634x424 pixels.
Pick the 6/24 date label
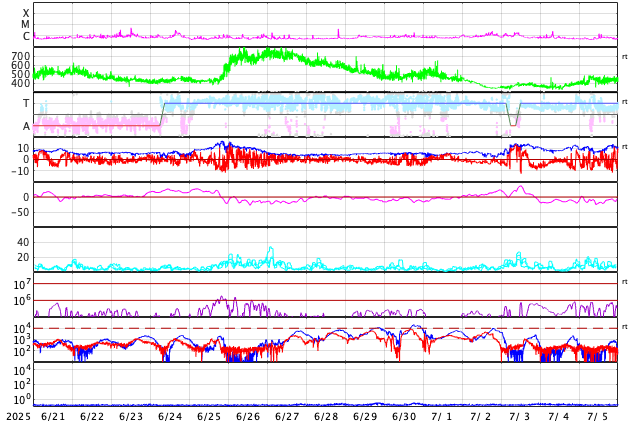170,417
